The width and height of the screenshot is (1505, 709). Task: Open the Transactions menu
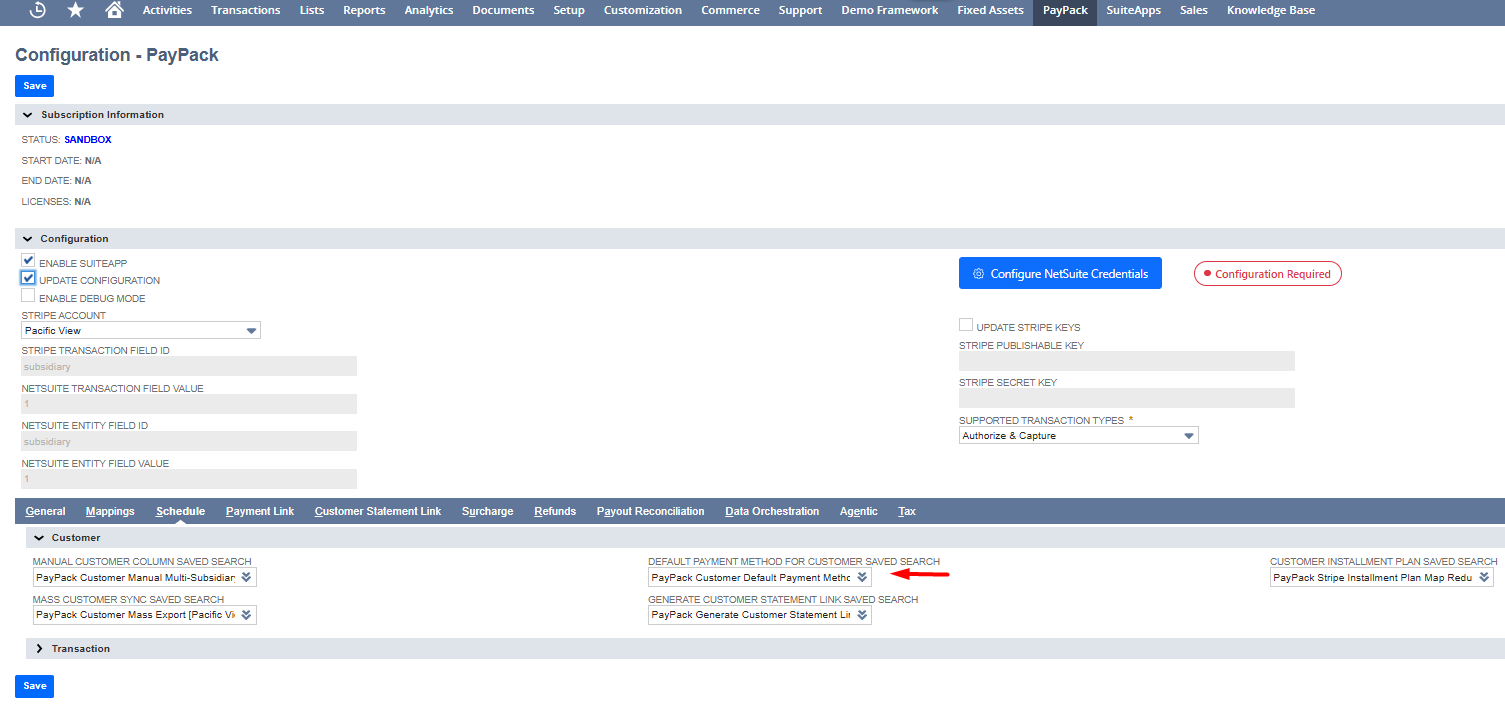(246, 10)
